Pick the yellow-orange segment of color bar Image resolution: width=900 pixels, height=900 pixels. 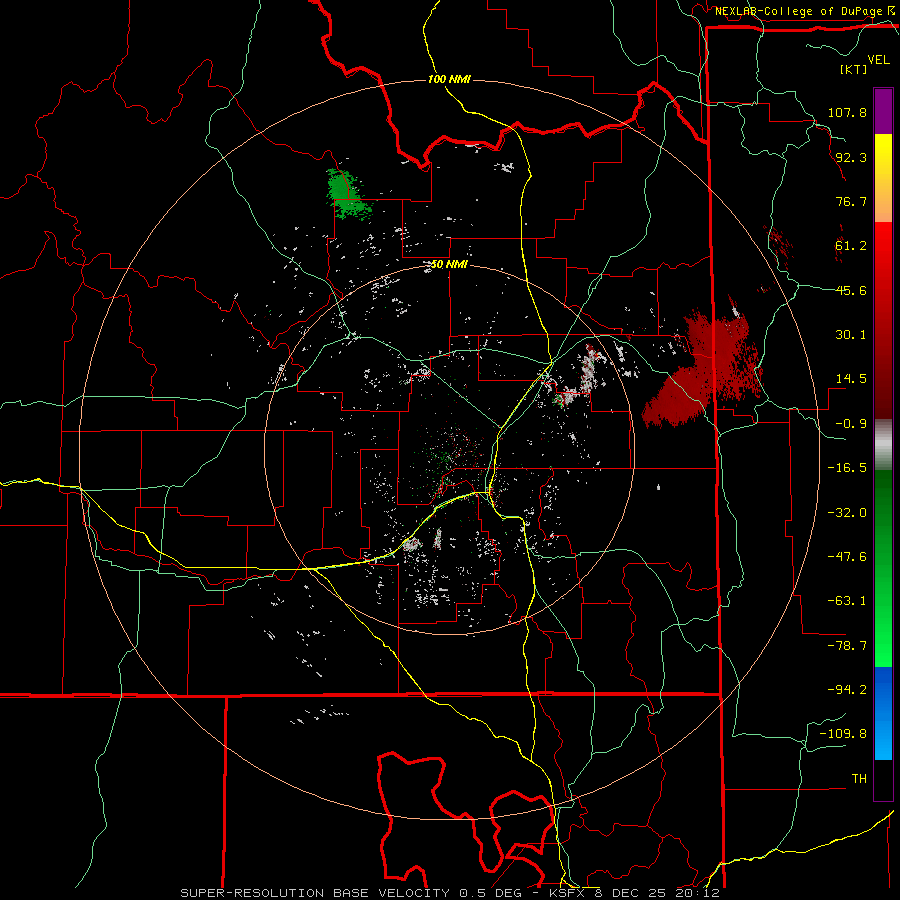point(883,178)
